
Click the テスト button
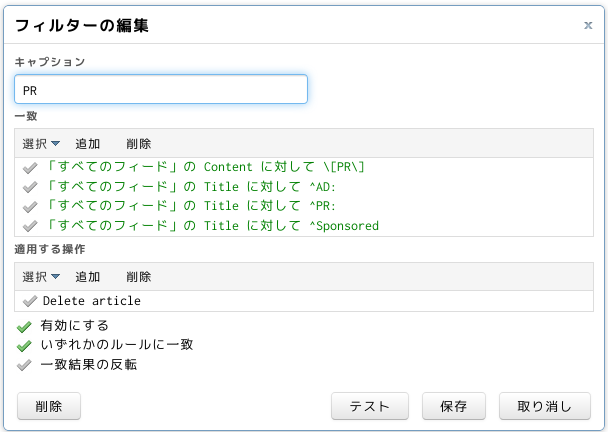pos(370,406)
